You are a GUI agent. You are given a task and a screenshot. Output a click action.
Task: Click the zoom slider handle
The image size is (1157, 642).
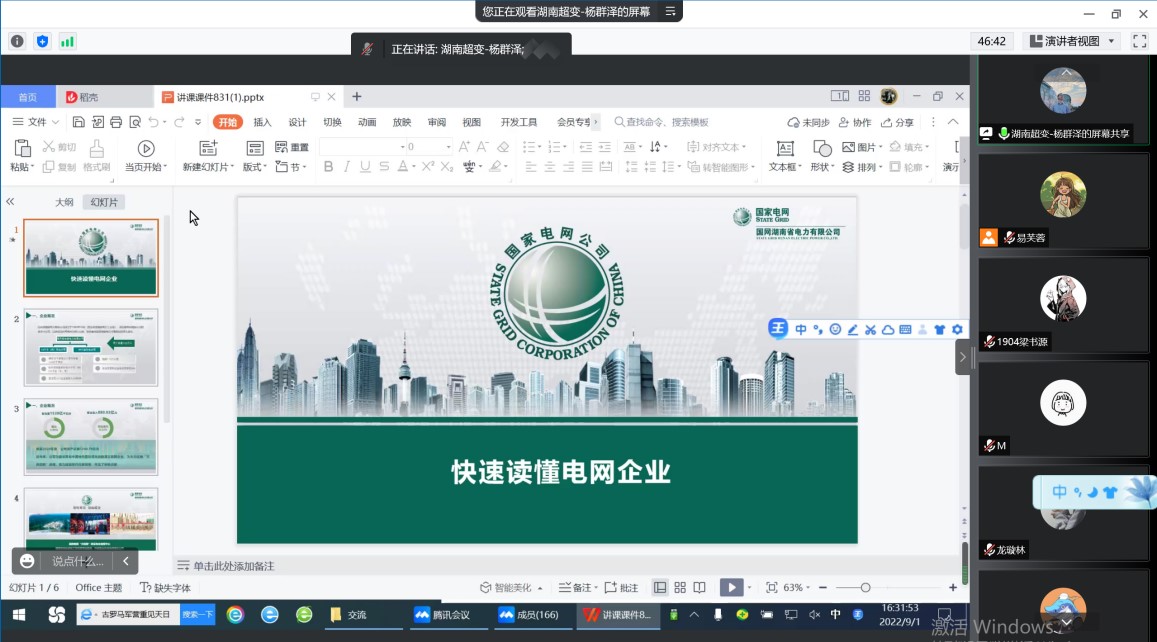pyautogui.click(x=865, y=588)
